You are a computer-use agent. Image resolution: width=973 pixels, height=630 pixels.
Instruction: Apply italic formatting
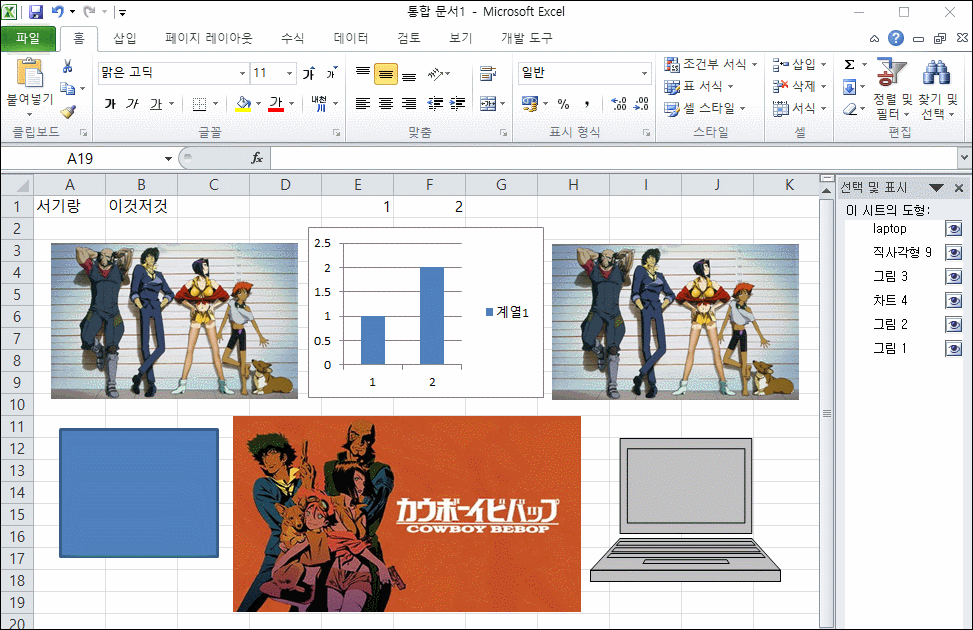pos(132,104)
